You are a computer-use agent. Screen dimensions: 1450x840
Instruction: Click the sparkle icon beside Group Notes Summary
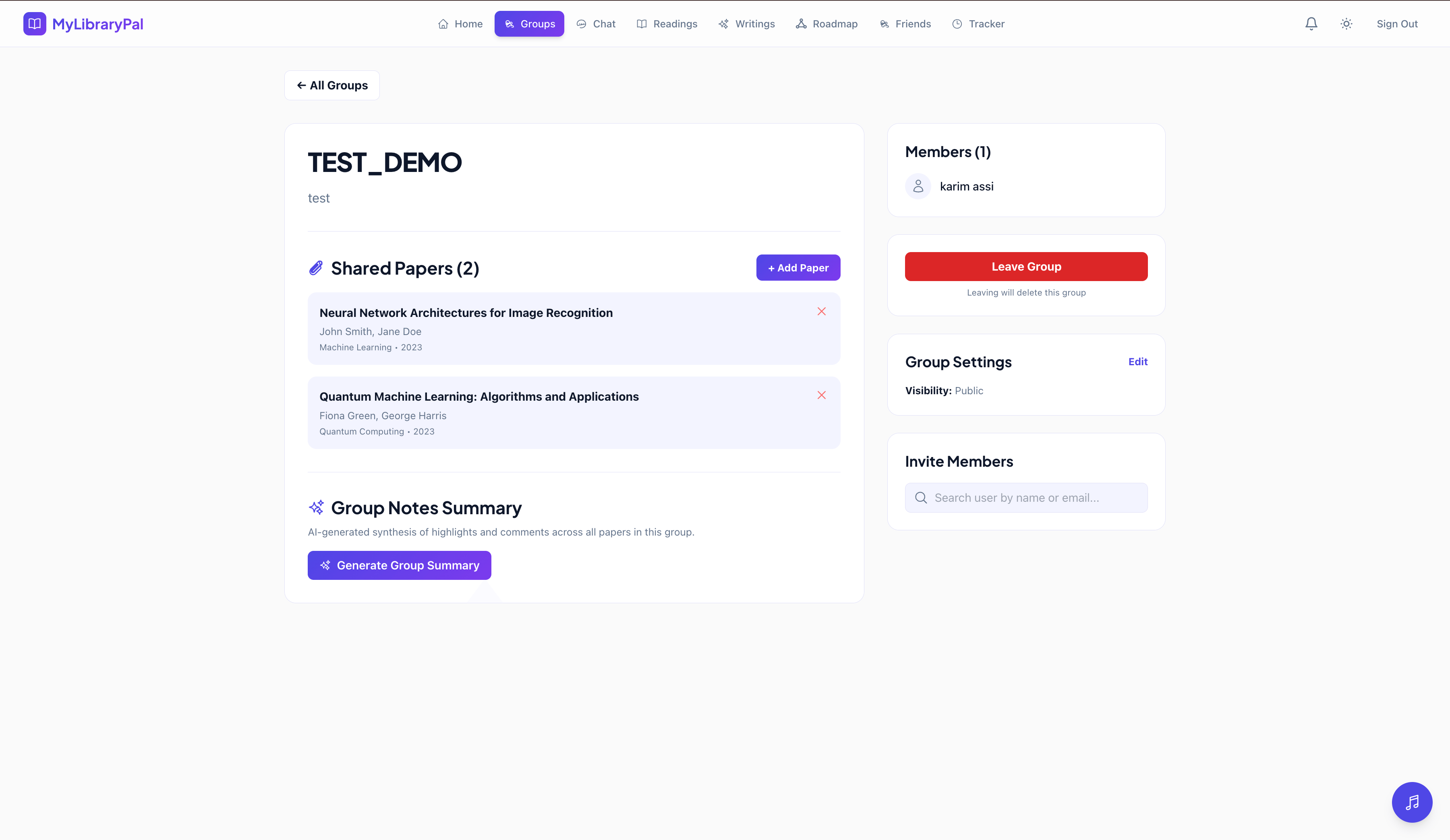(316, 507)
